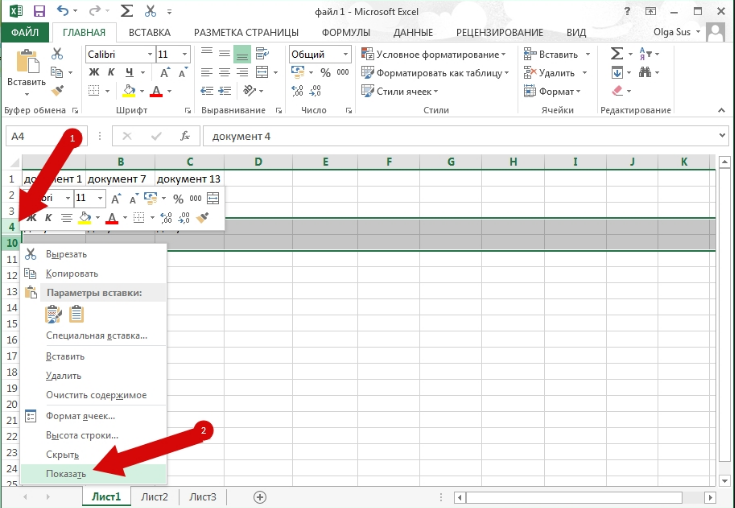This screenshot has width=735, height=508.
Task: Expand the formula bar chevron
Action: tap(721, 136)
